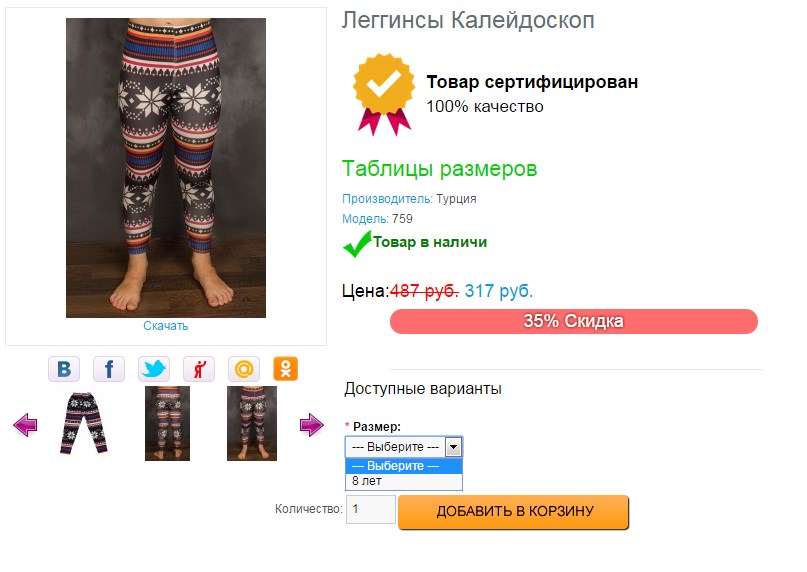Click the Скачать link under the photo

click(166, 326)
